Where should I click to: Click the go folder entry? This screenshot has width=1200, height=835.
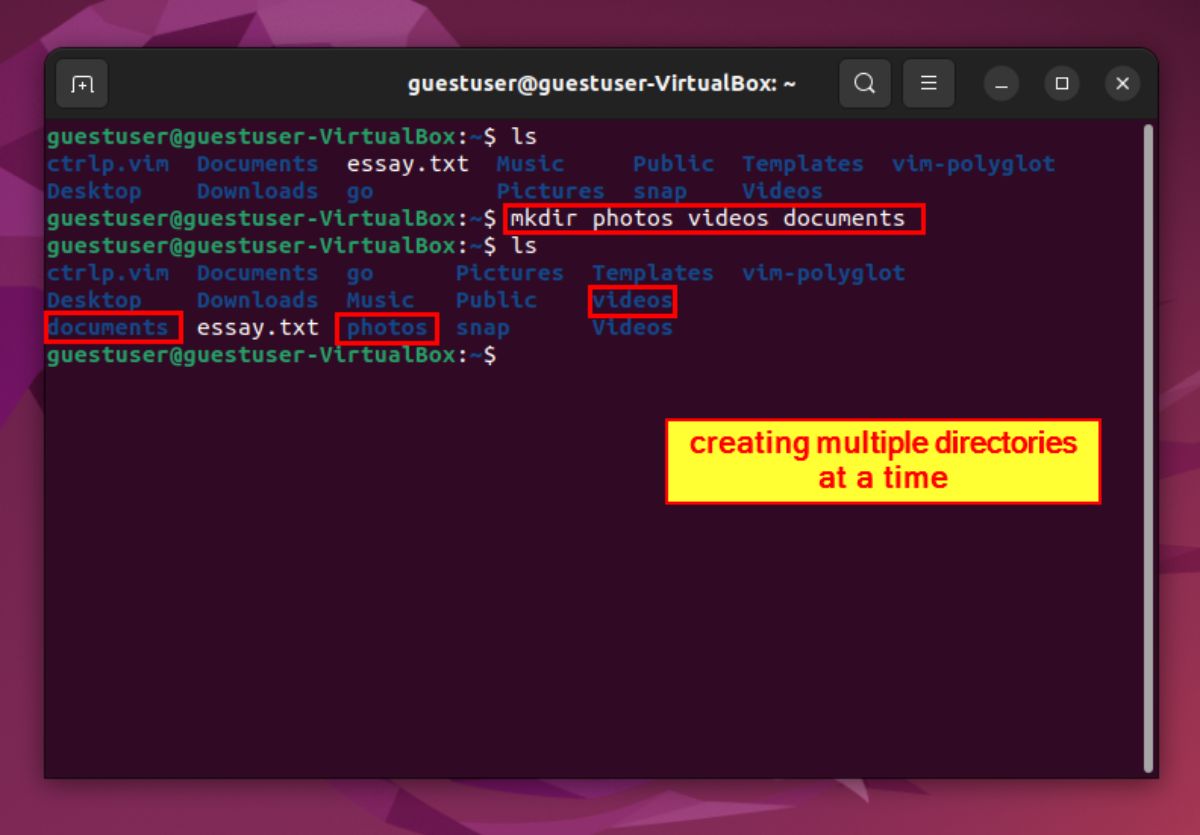(x=360, y=273)
